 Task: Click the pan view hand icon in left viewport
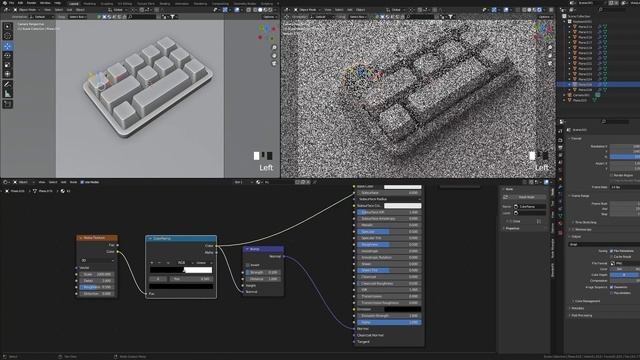[x=274, y=56]
